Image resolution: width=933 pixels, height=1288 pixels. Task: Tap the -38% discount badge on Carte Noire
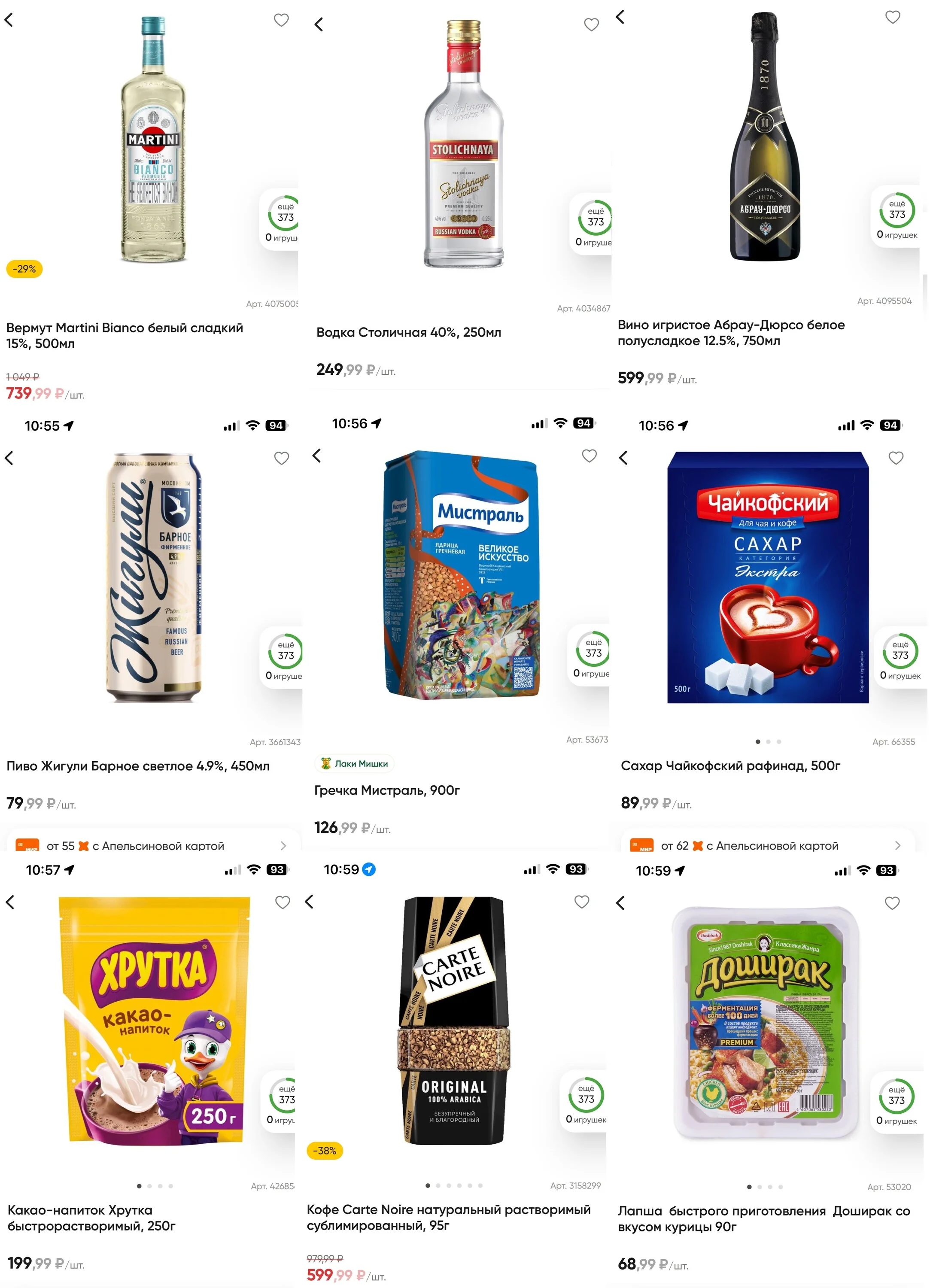[x=325, y=1151]
